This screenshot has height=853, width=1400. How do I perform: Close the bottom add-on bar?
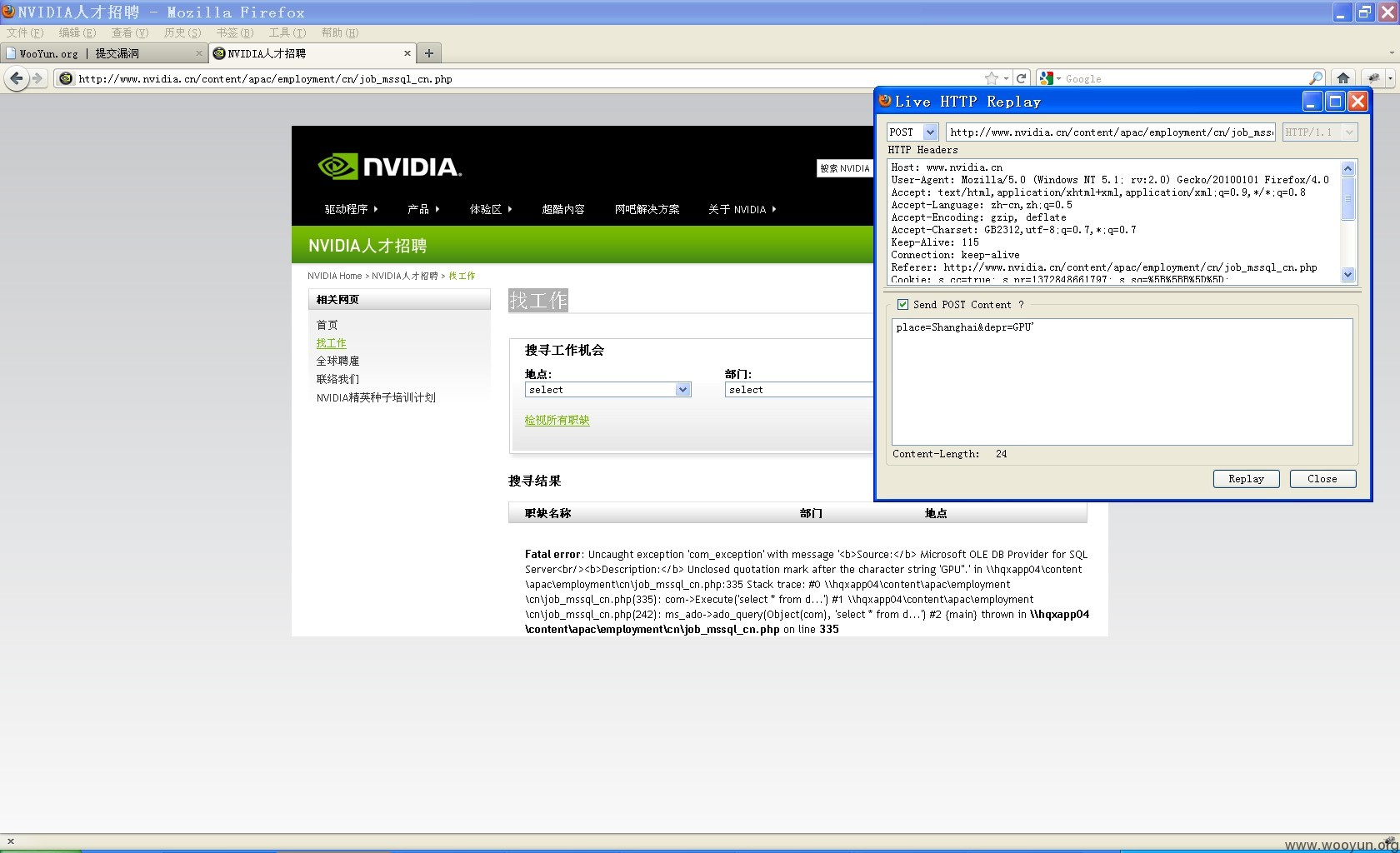pyautogui.click(x=10, y=841)
